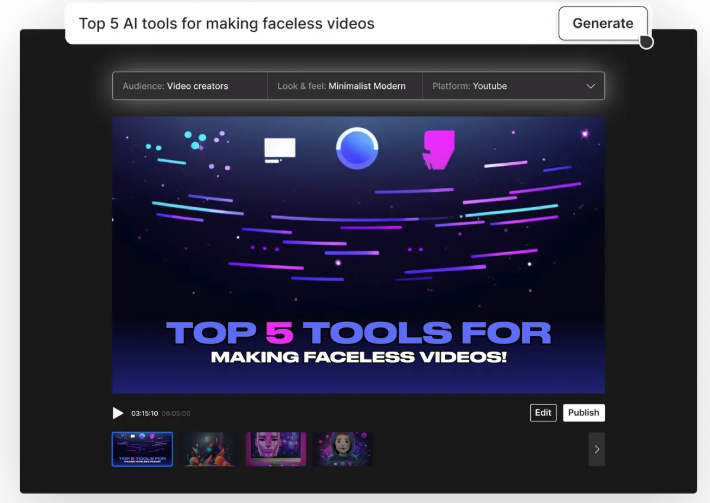The width and height of the screenshot is (710, 503).
Task: Click the cursor dot beside Generate button
Action: [x=646, y=42]
